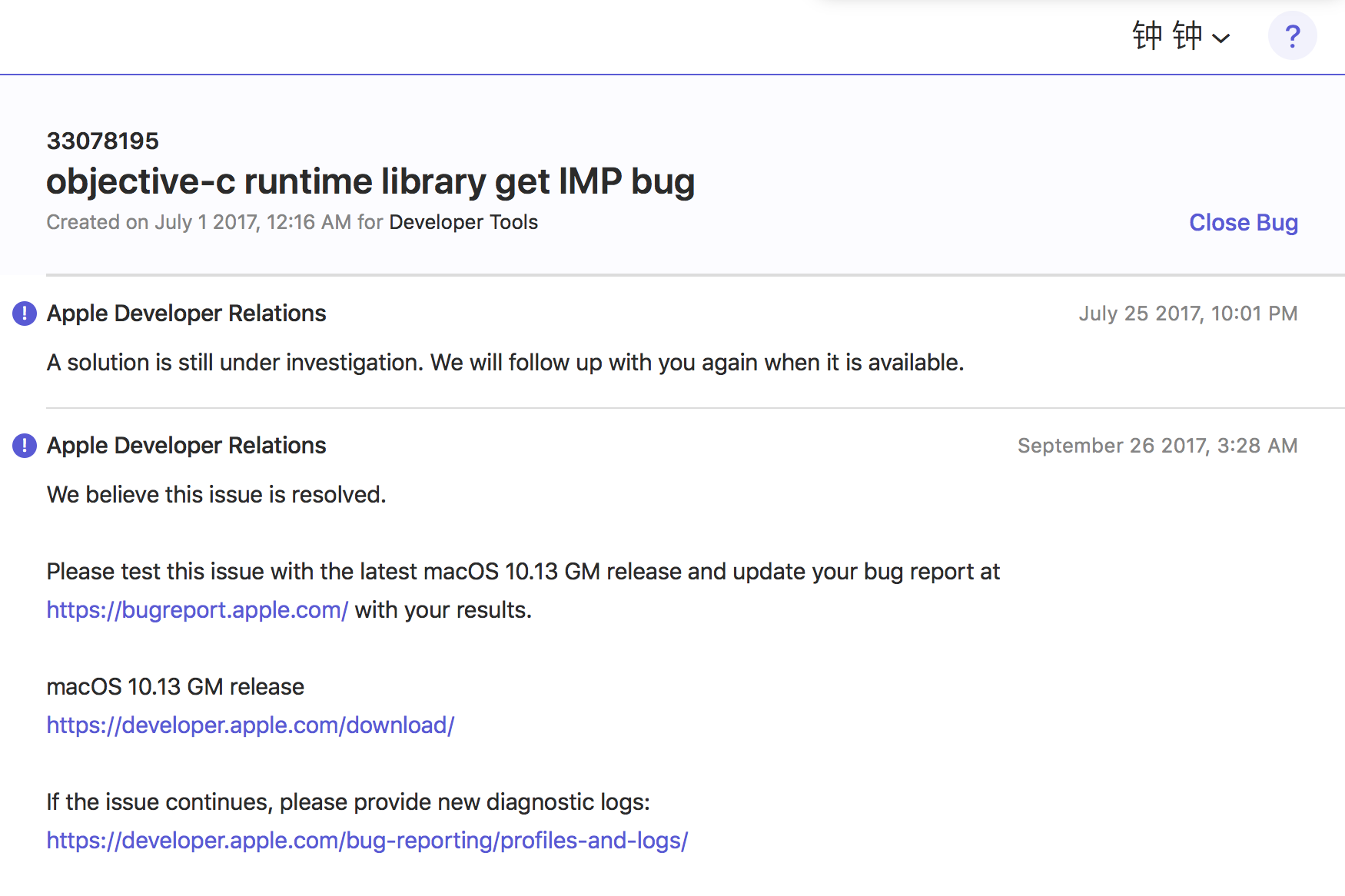The width and height of the screenshot is (1345, 896).
Task: Click alert icon beside July 25 message
Action: click(x=25, y=314)
